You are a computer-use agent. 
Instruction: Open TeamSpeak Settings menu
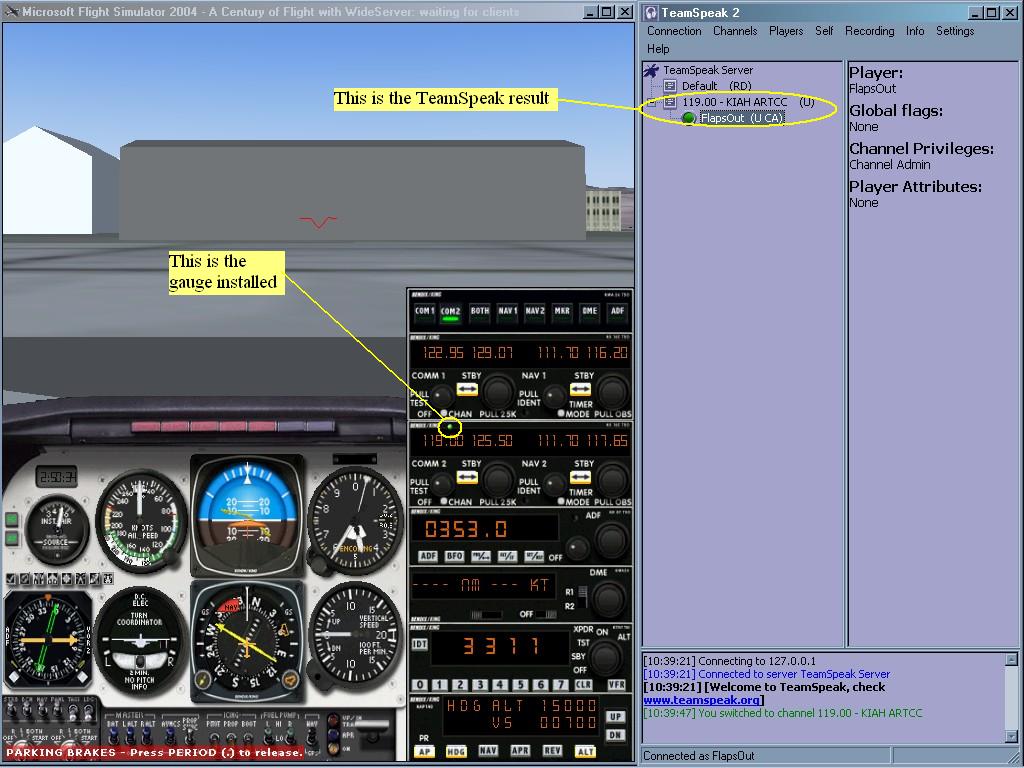(x=955, y=31)
